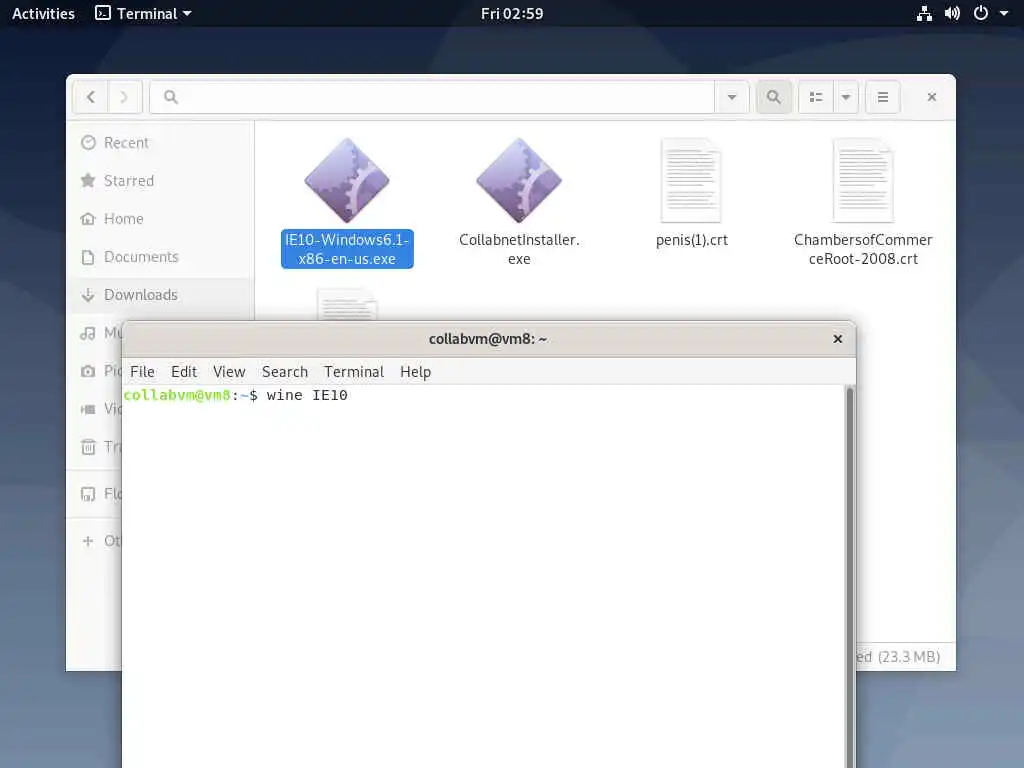The height and width of the screenshot is (768, 1024).
Task: Open the terminal Search menu
Action: coord(285,372)
